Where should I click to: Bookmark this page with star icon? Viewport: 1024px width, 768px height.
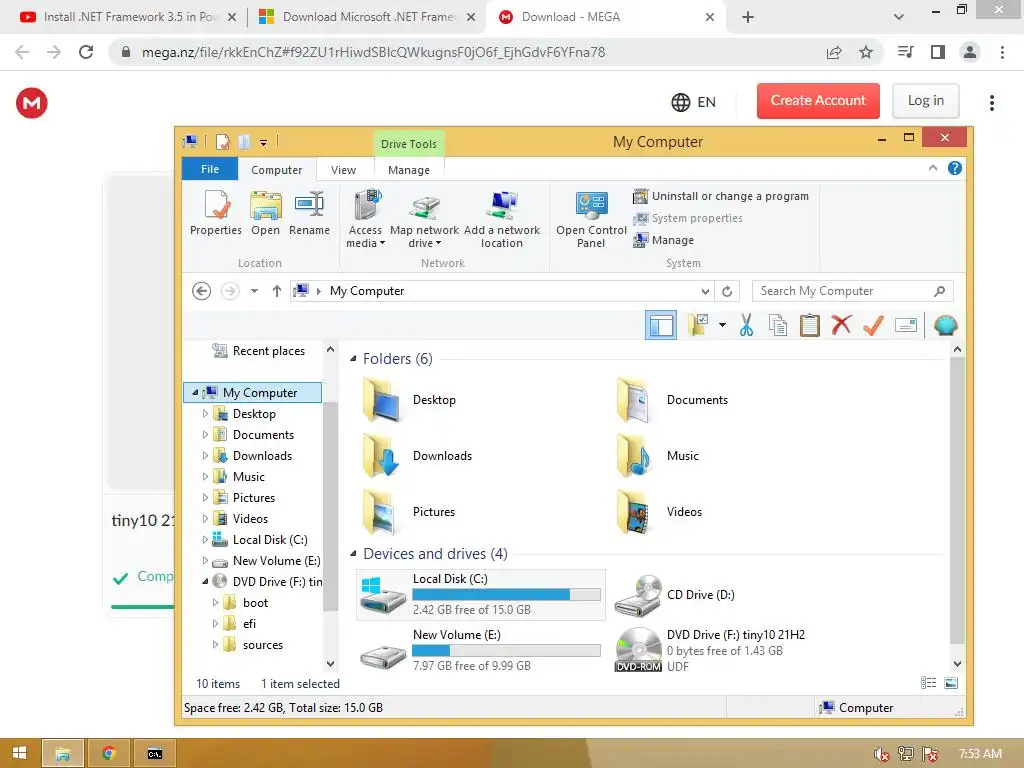tap(865, 52)
